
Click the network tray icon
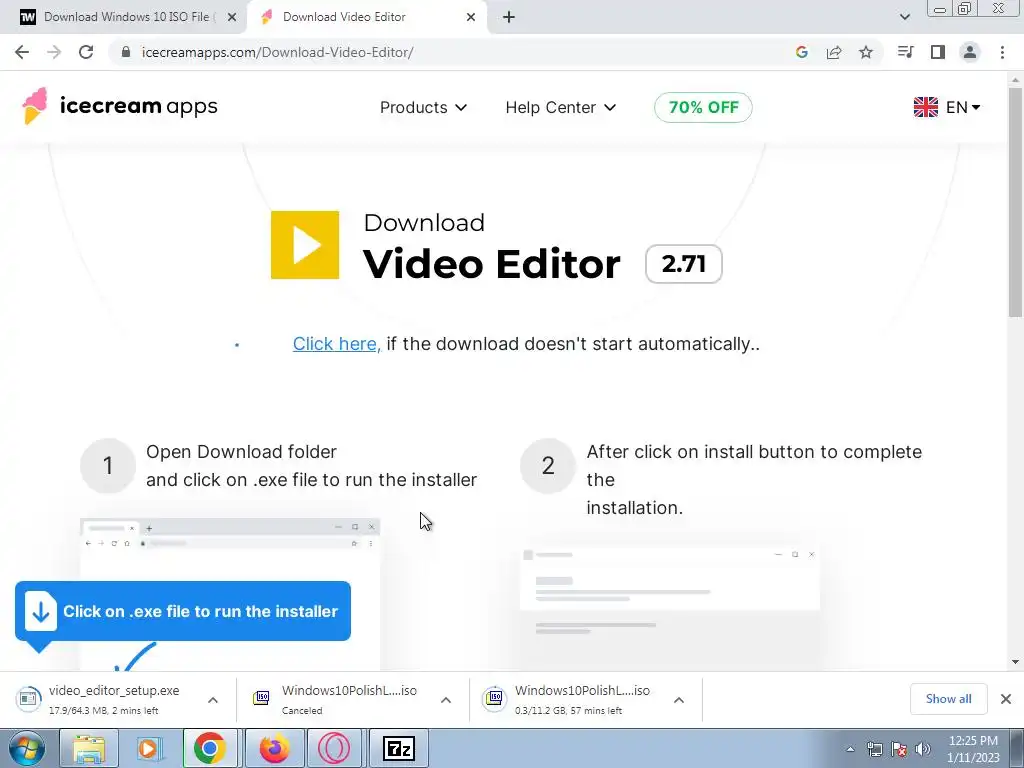(874, 749)
